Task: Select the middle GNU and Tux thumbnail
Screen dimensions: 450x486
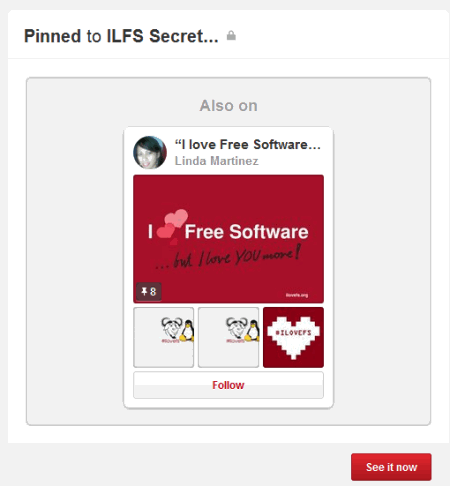Action: 228,337
